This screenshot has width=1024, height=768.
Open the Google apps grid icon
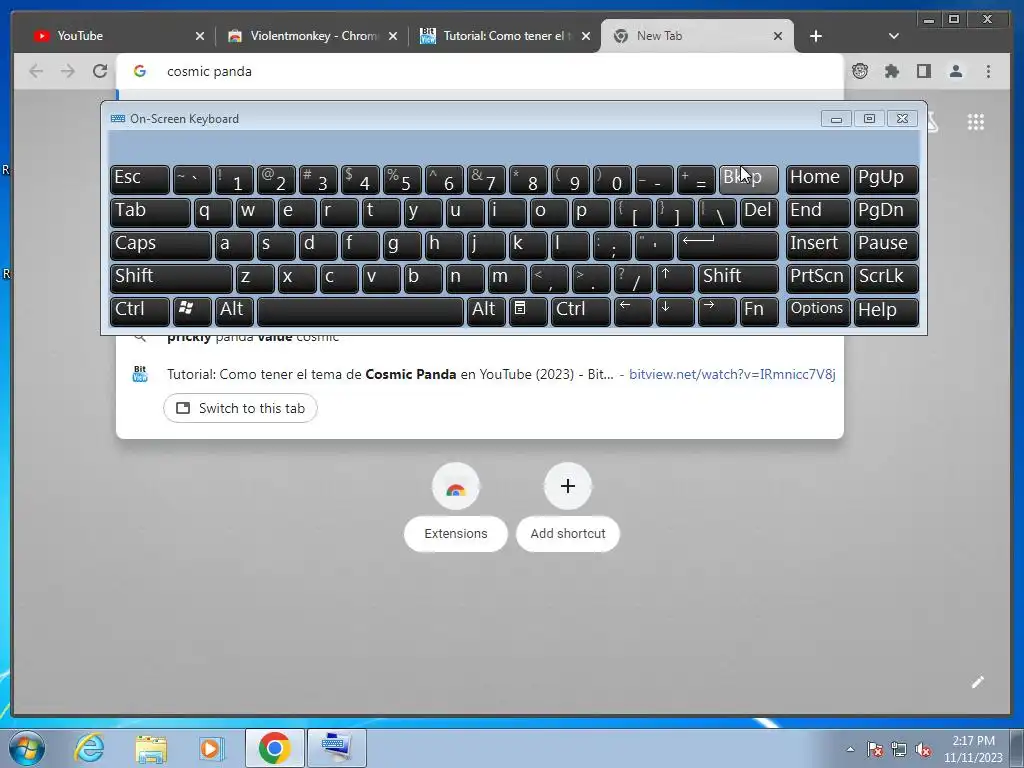(x=976, y=122)
